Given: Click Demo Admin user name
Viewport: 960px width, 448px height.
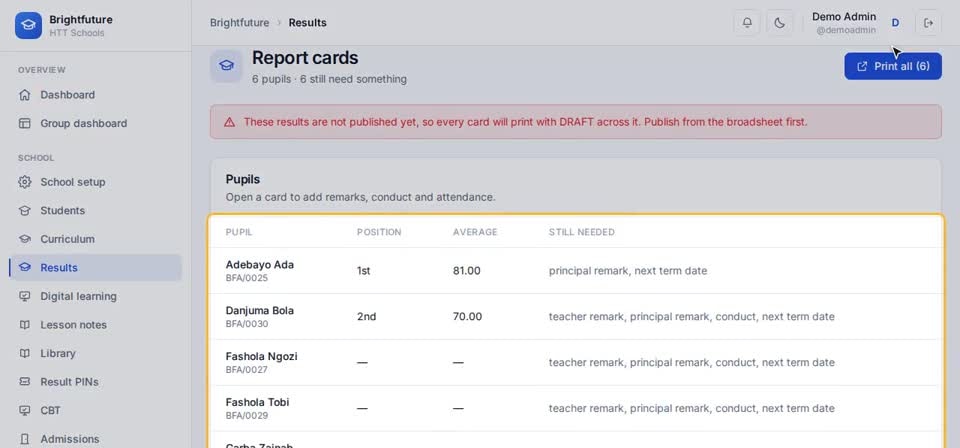Looking at the screenshot, I should pos(844,17).
